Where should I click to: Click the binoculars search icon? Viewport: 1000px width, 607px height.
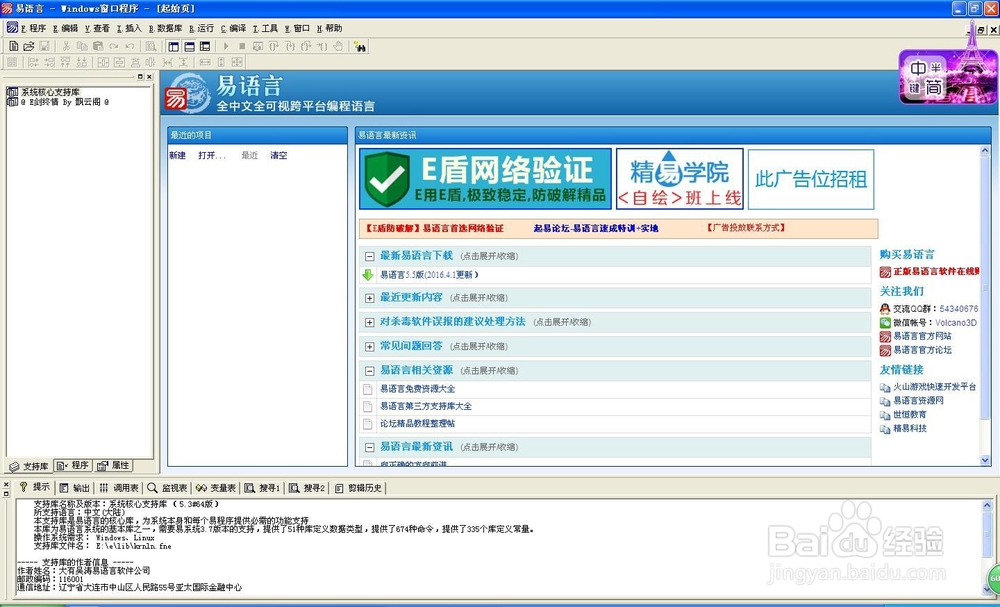tap(360, 46)
